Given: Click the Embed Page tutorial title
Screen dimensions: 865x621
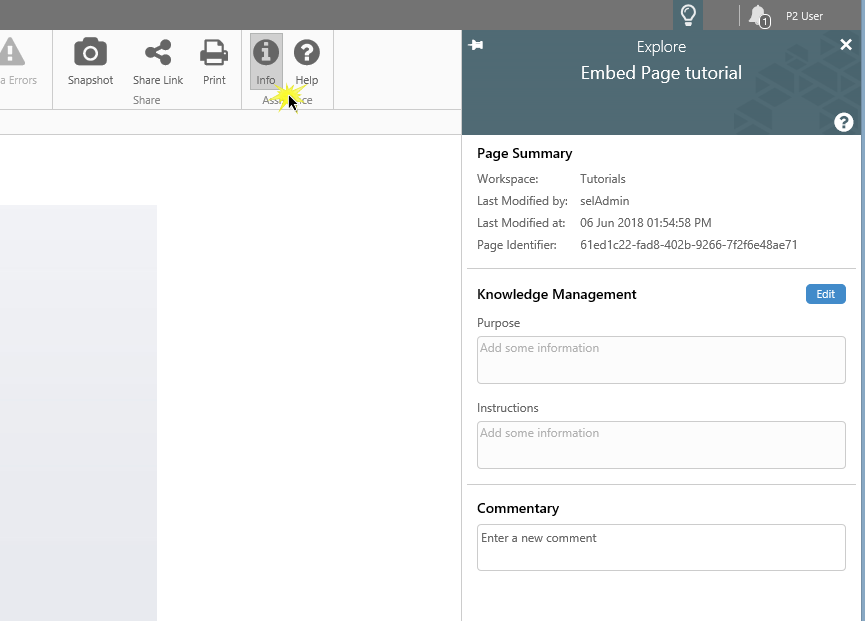Looking at the screenshot, I should pyautogui.click(x=661, y=73).
